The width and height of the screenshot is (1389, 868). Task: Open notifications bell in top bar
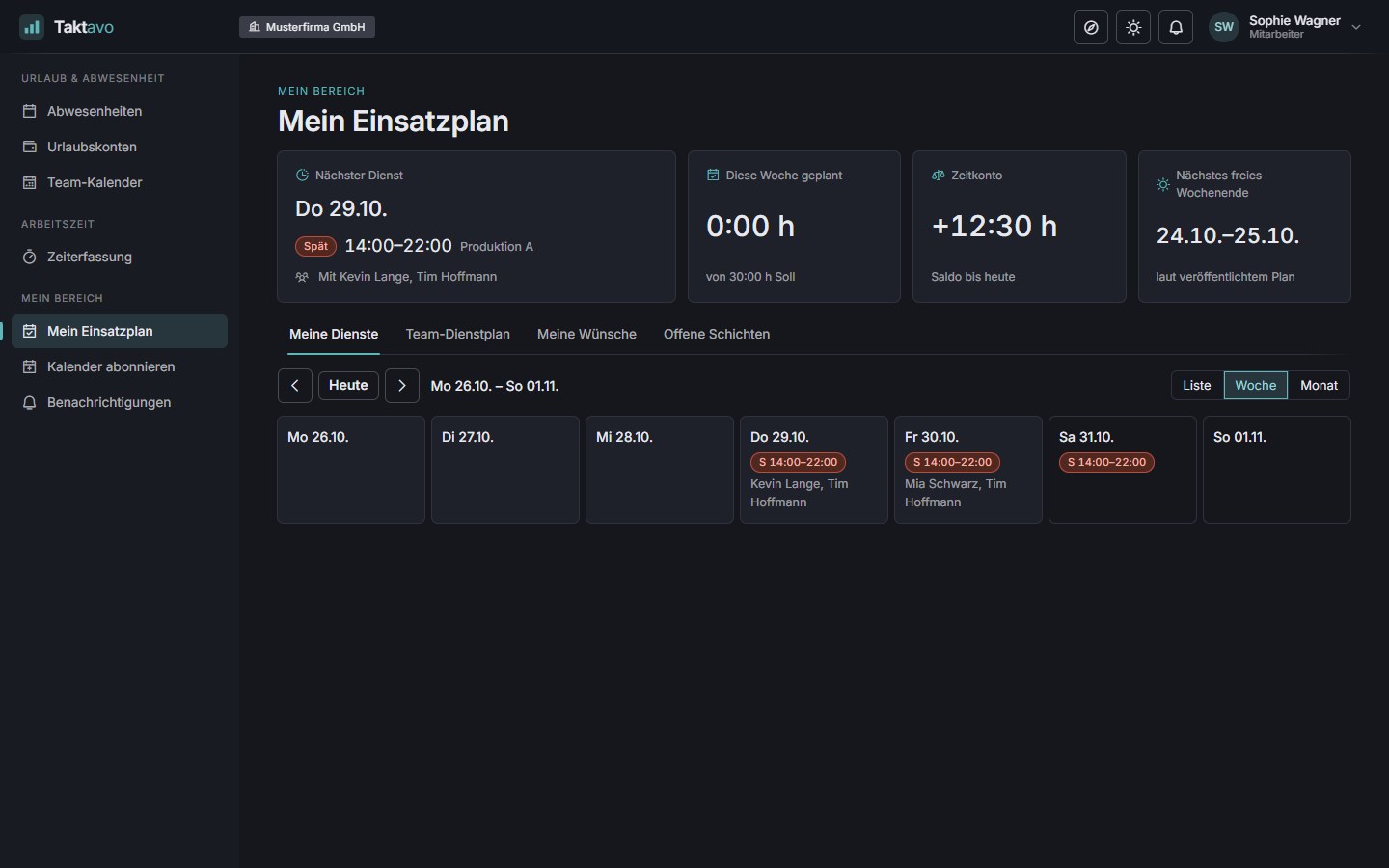pyautogui.click(x=1176, y=27)
